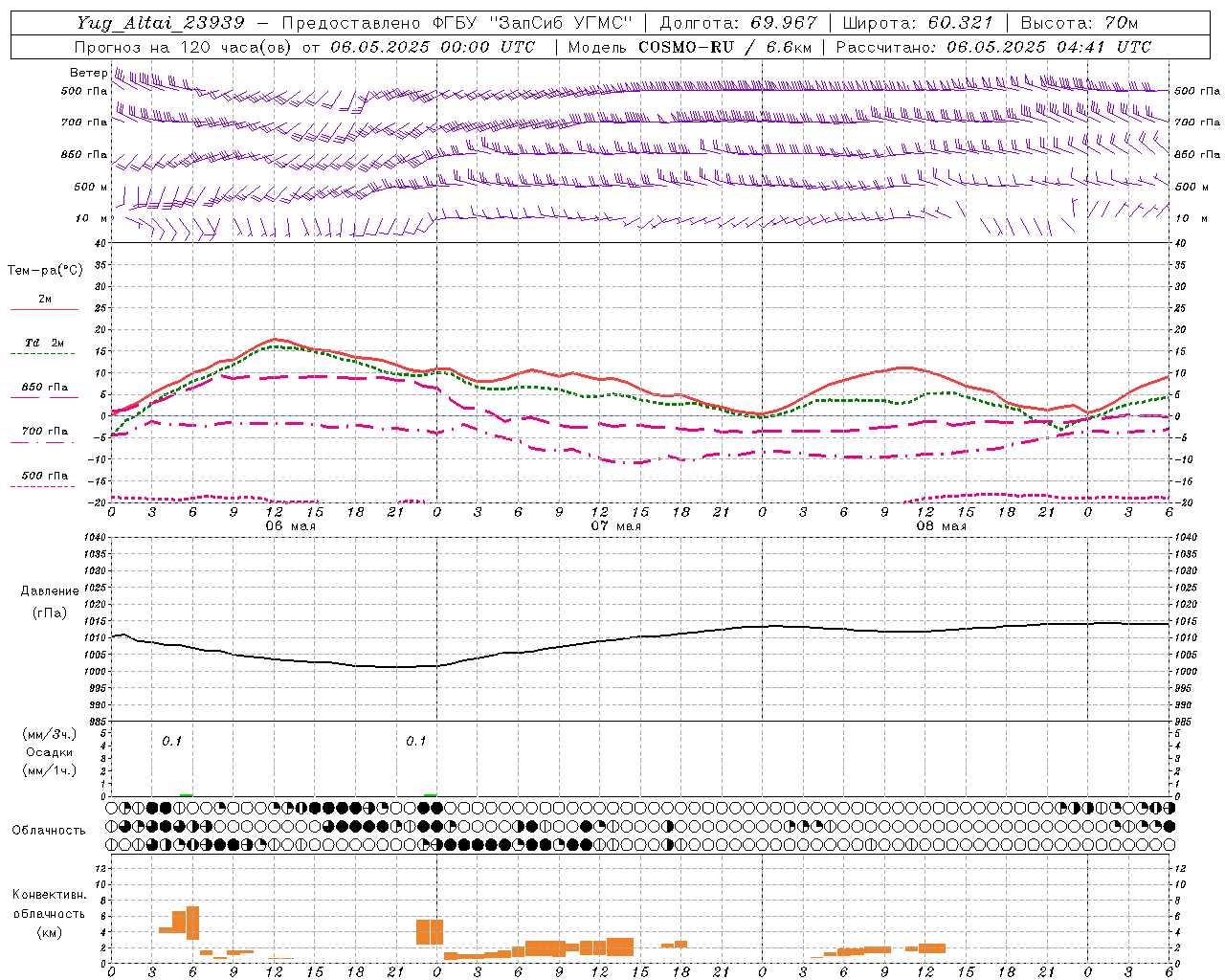Viewport: 1225px width, 980px height.
Task: Click the "08 мая" date label
Action: click(941, 526)
